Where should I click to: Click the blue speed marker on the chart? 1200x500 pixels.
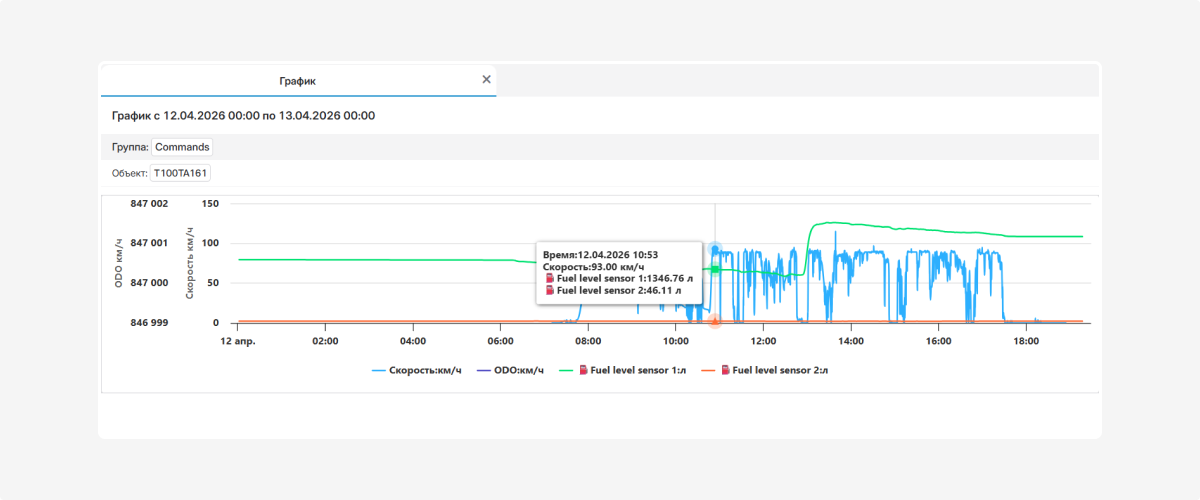click(715, 249)
